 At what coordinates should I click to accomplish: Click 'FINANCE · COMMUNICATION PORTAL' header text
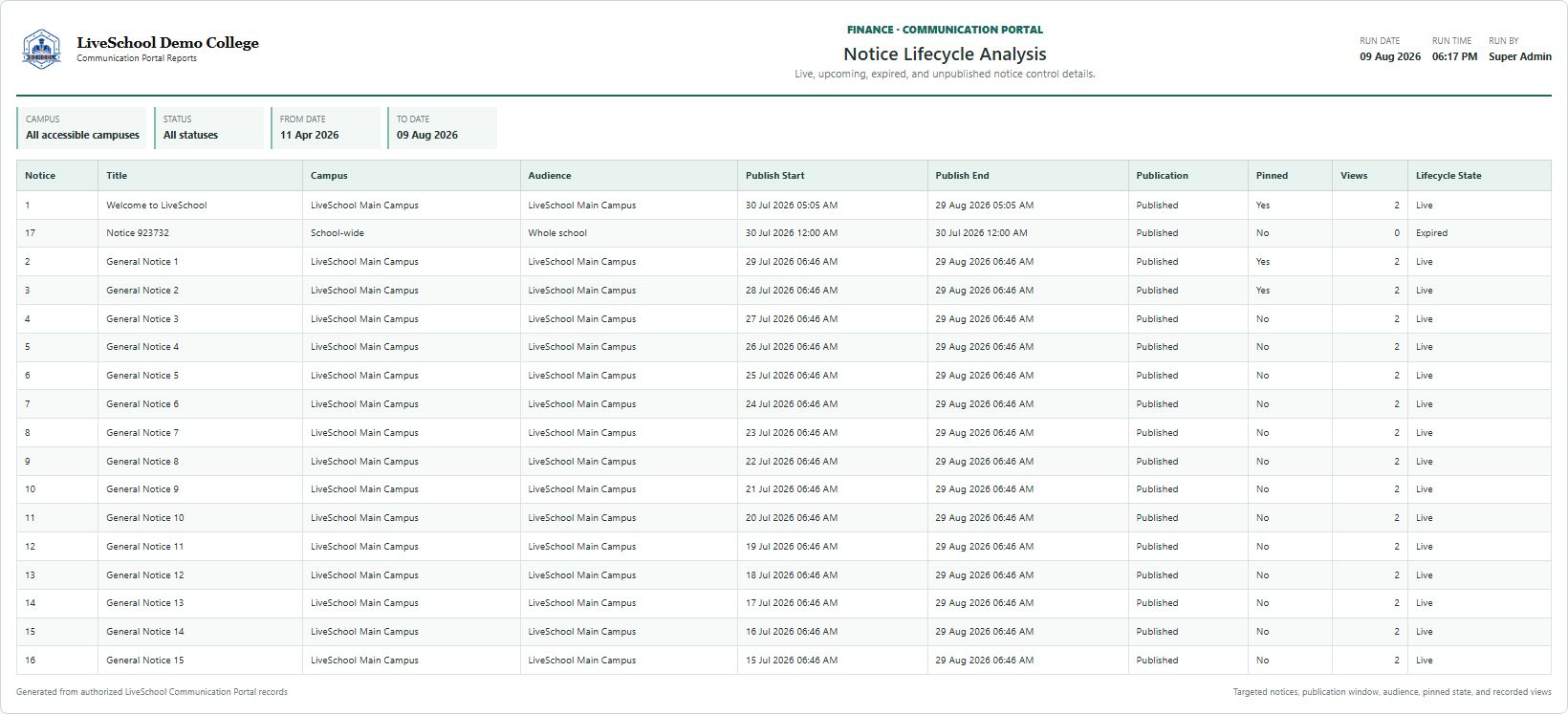(x=945, y=30)
